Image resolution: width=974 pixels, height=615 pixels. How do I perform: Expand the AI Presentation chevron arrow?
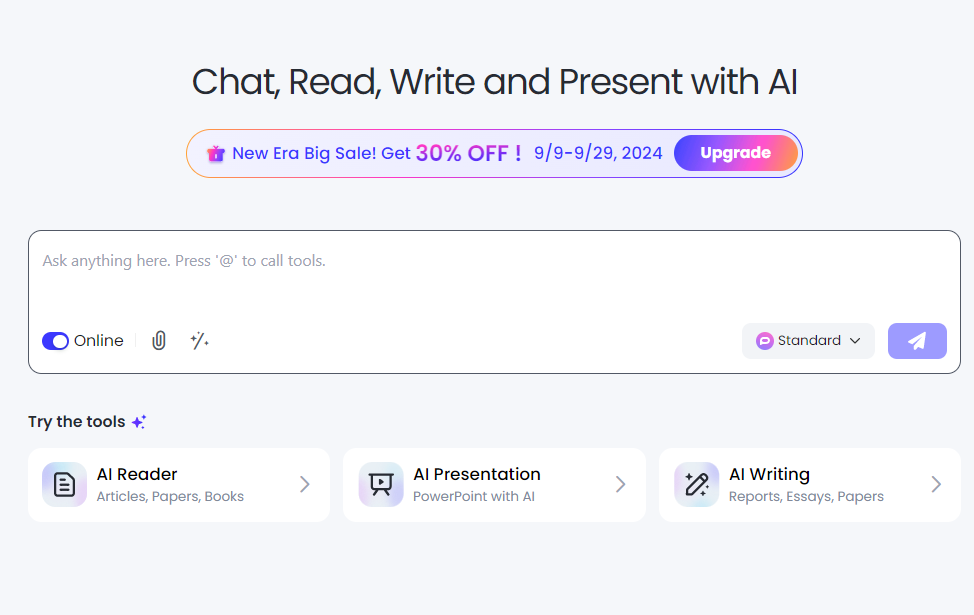621,485
